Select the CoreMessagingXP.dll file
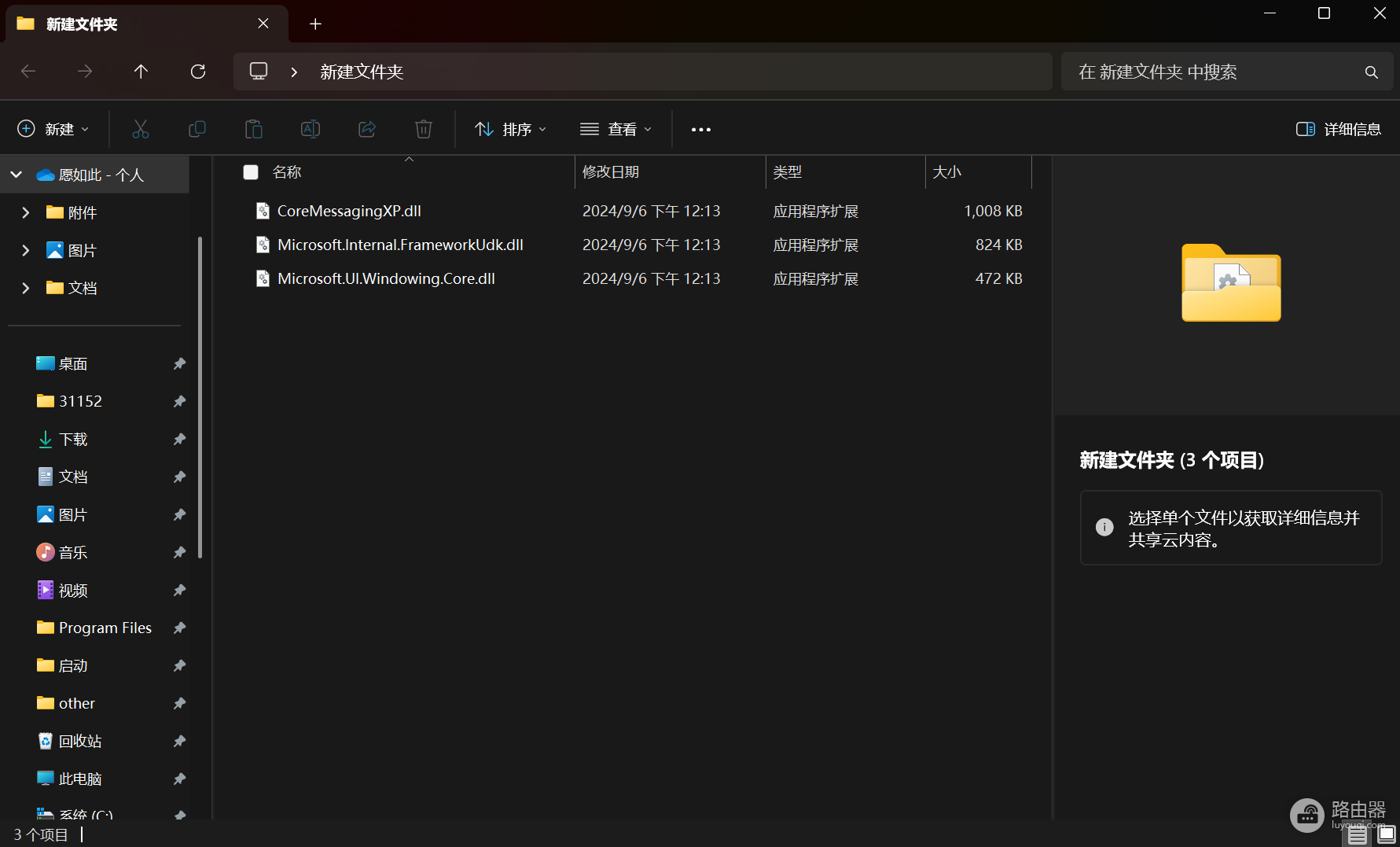The width and height of the screenshot is (1400, 847). tap(349, 211)
